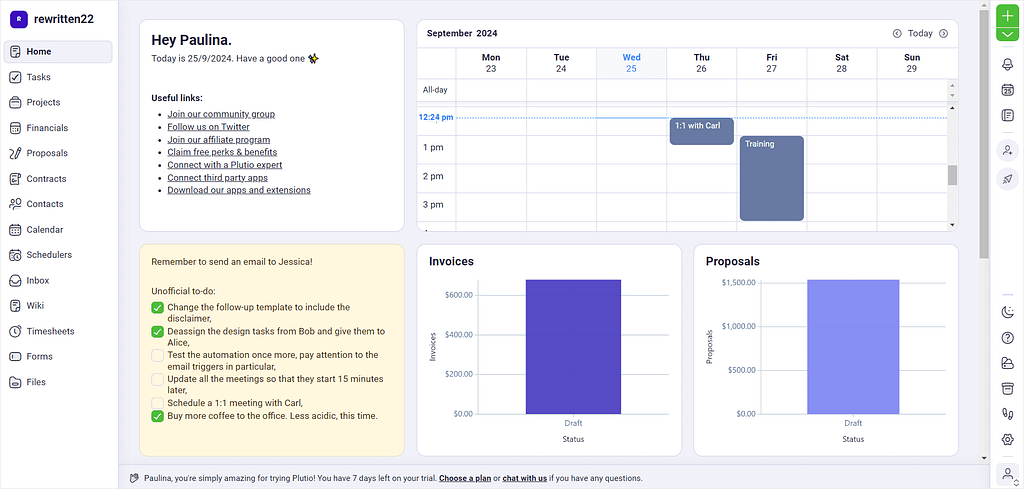Click the footsteps icon

tap(1007, 414)
